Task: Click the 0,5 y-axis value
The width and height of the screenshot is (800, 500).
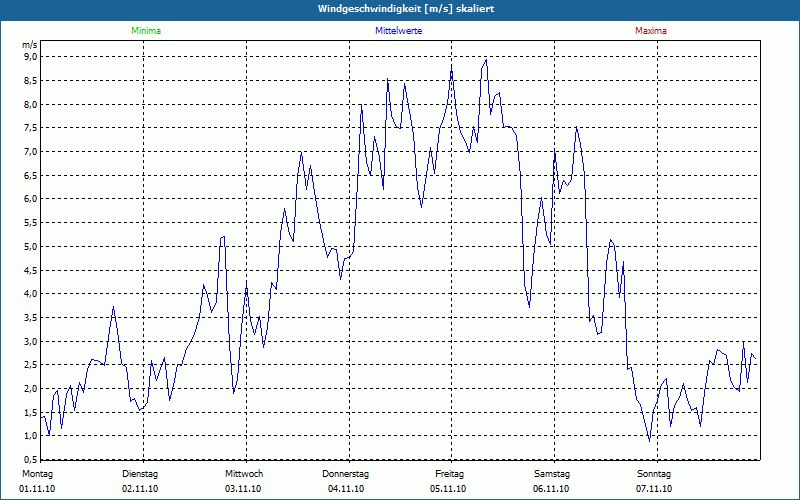Action: 31,459
